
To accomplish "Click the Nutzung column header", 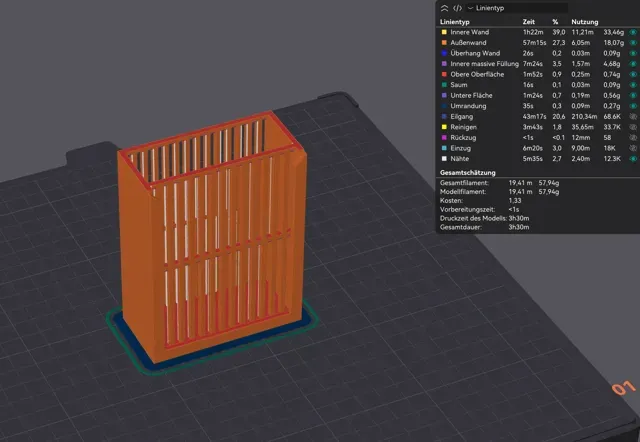I will 584,22.
